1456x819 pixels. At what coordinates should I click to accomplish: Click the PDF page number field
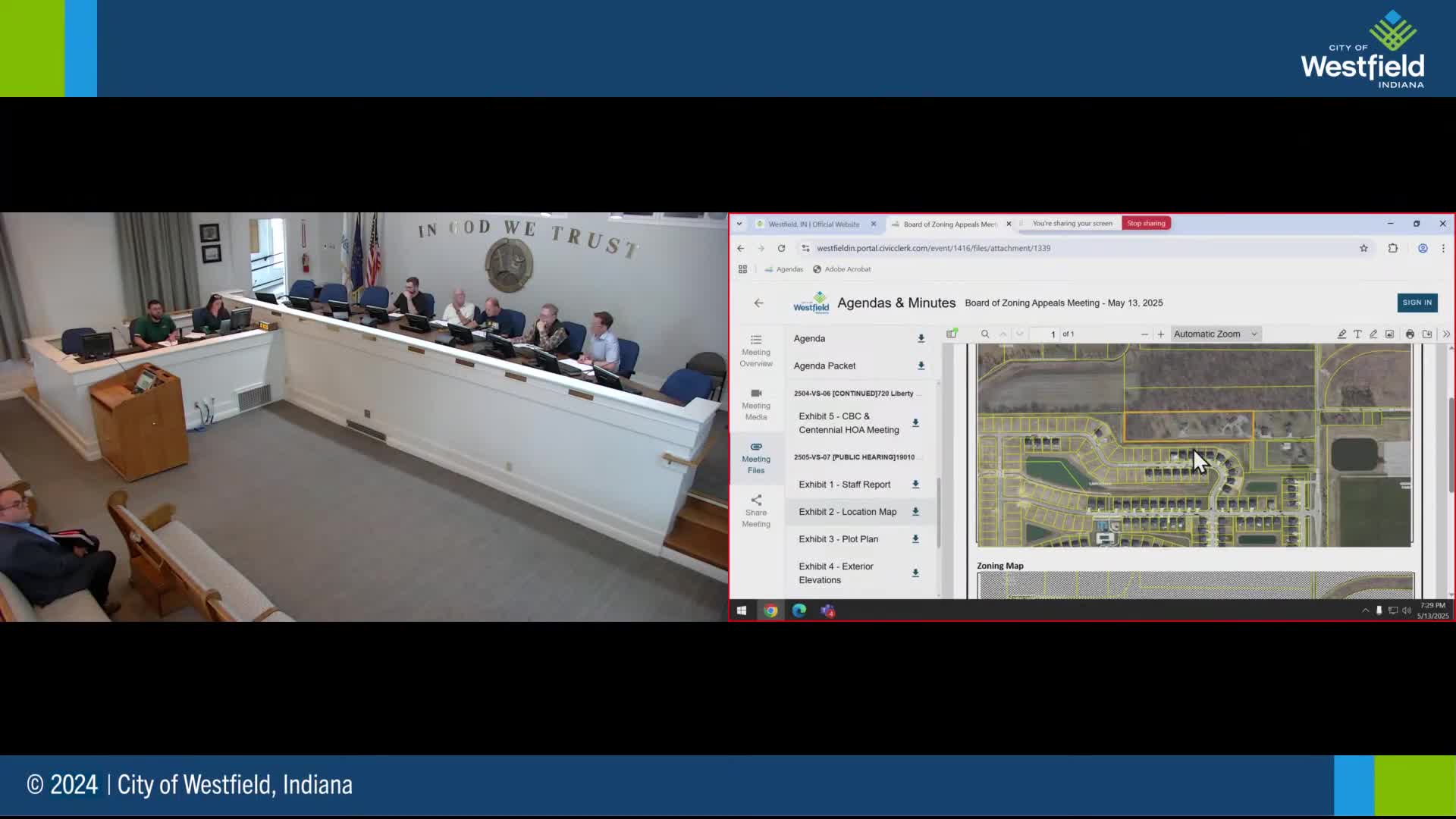[1047, 334]
